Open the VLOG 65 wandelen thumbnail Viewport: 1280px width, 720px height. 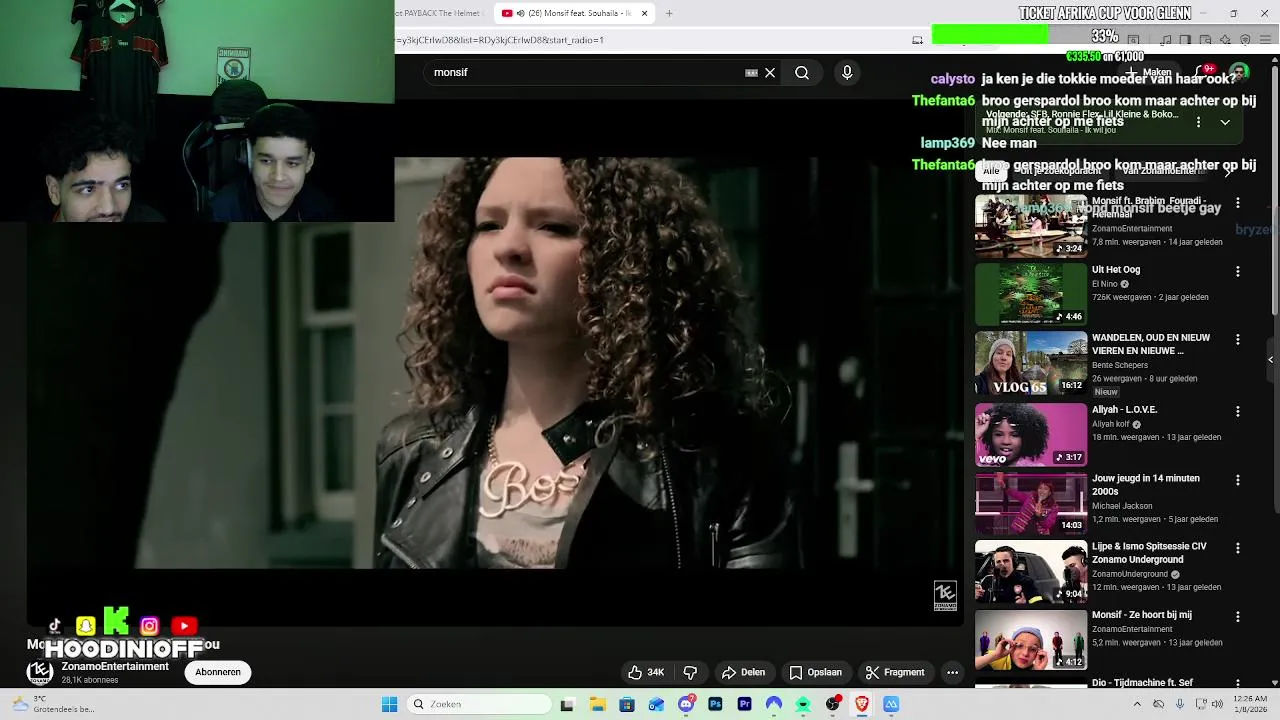tap(1031, 363)
